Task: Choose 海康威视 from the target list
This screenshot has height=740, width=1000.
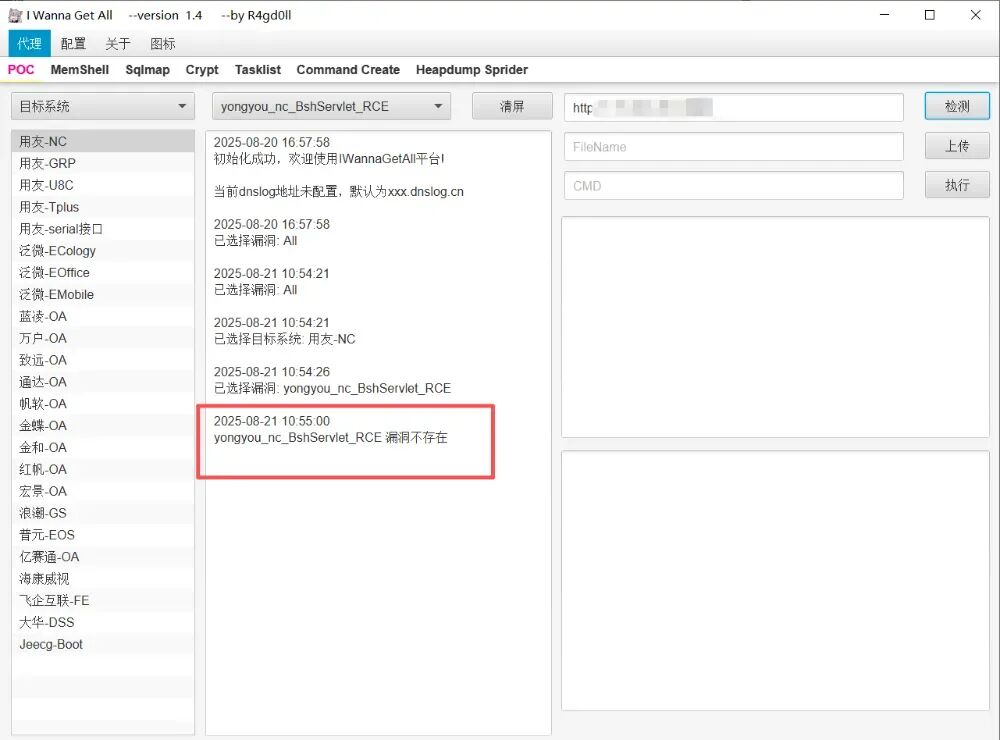Action: coord(45,579)
